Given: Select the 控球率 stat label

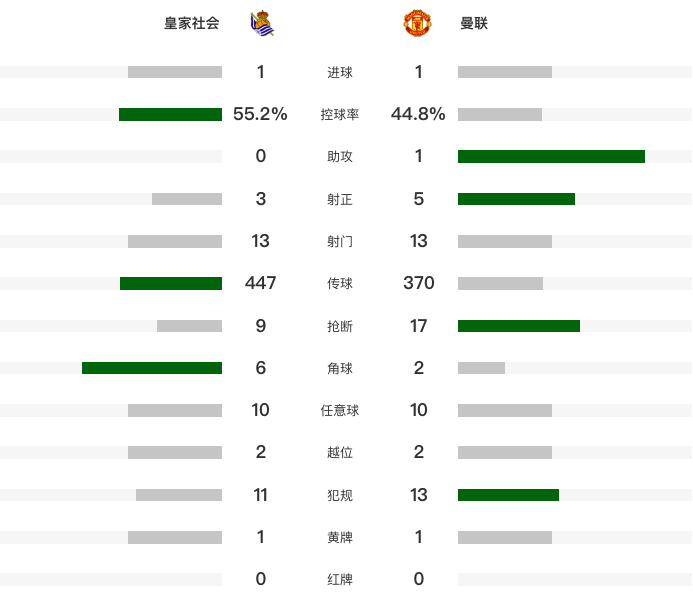Looking at the screenshot, I should (339, 114).
